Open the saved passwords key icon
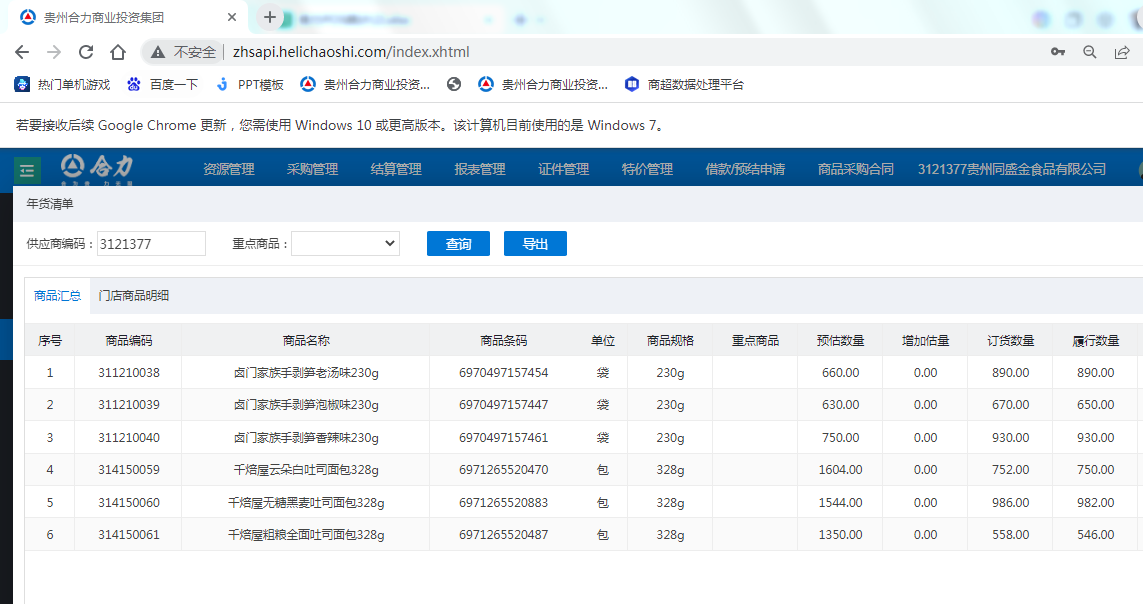The width and height of the screenshot is (1143, 604). click(x=1058, y=52)
